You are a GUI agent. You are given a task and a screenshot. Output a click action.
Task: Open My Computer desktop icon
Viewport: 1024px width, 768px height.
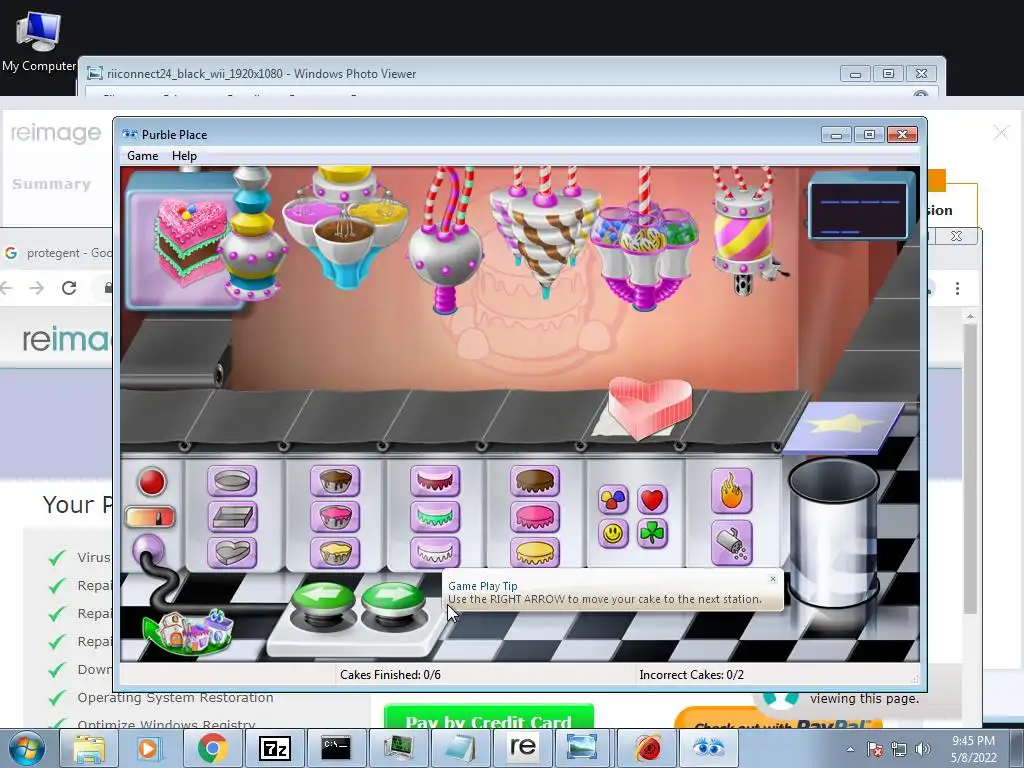click(39, 40)
